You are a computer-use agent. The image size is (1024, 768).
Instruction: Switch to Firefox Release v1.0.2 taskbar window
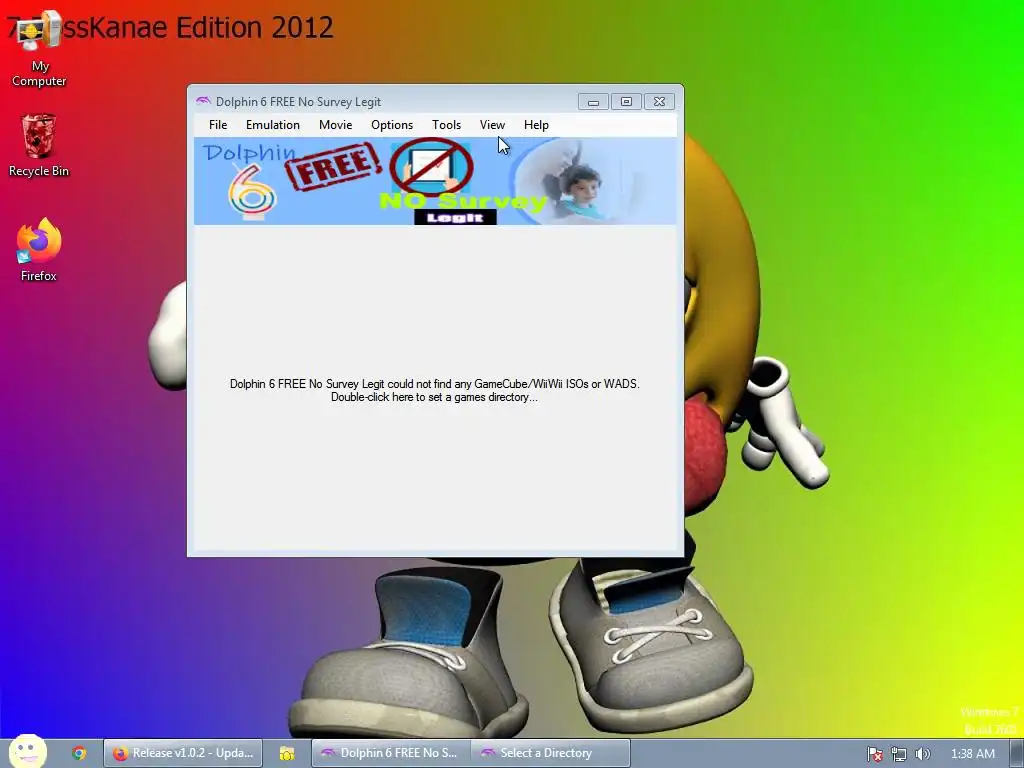(x=183, y=753)
